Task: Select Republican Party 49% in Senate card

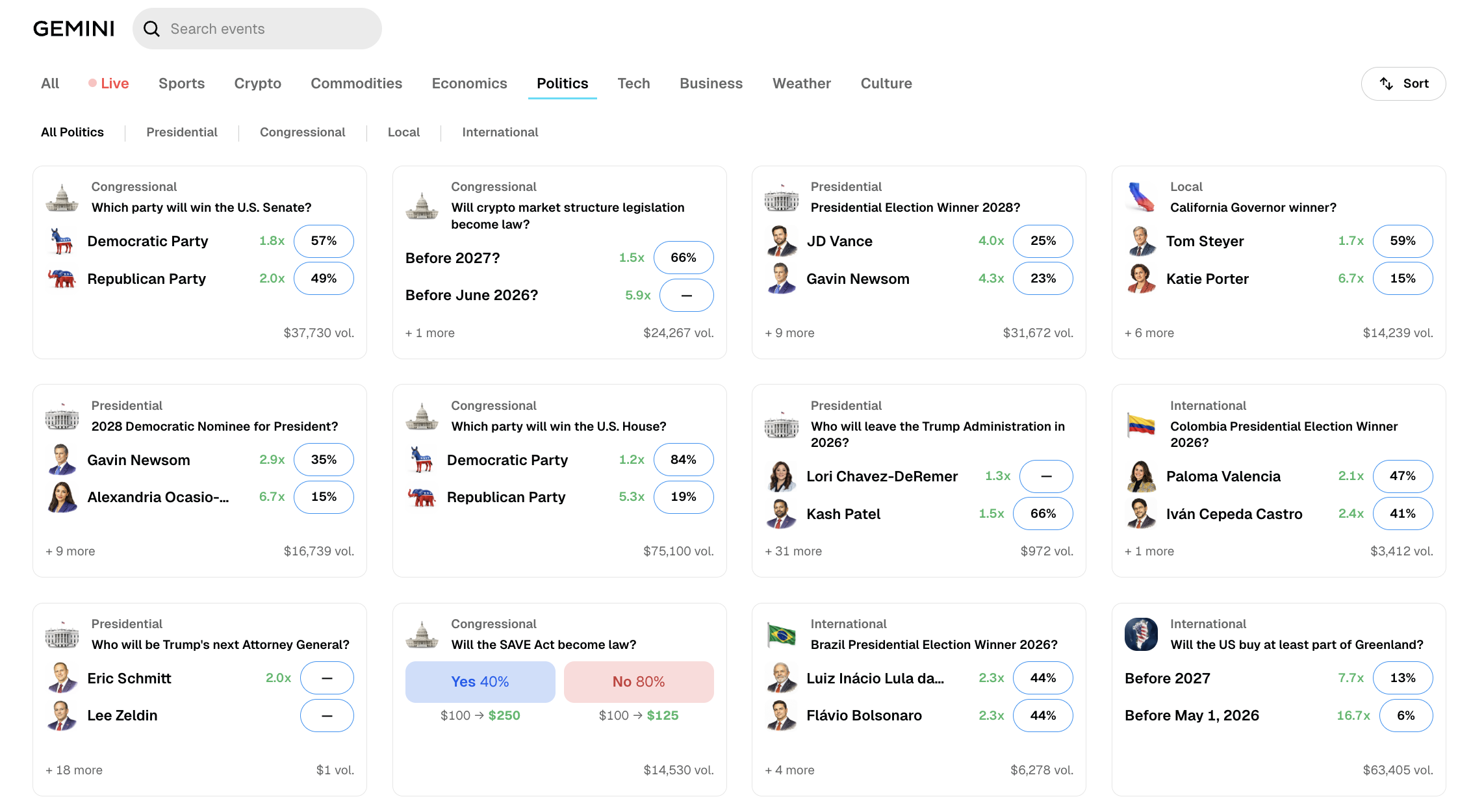Action: click(324, 279)
